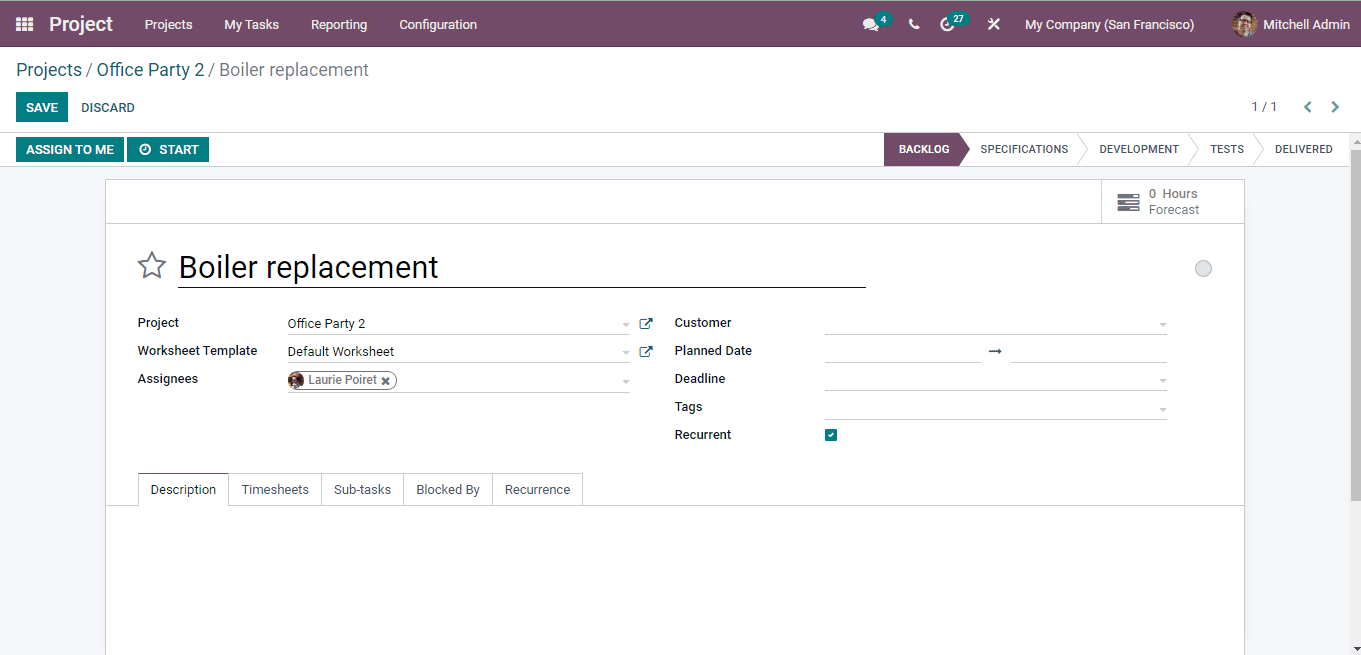1361x655 pixels.
Task: Open the apps menu grid
Action: (x=24, y=23)
